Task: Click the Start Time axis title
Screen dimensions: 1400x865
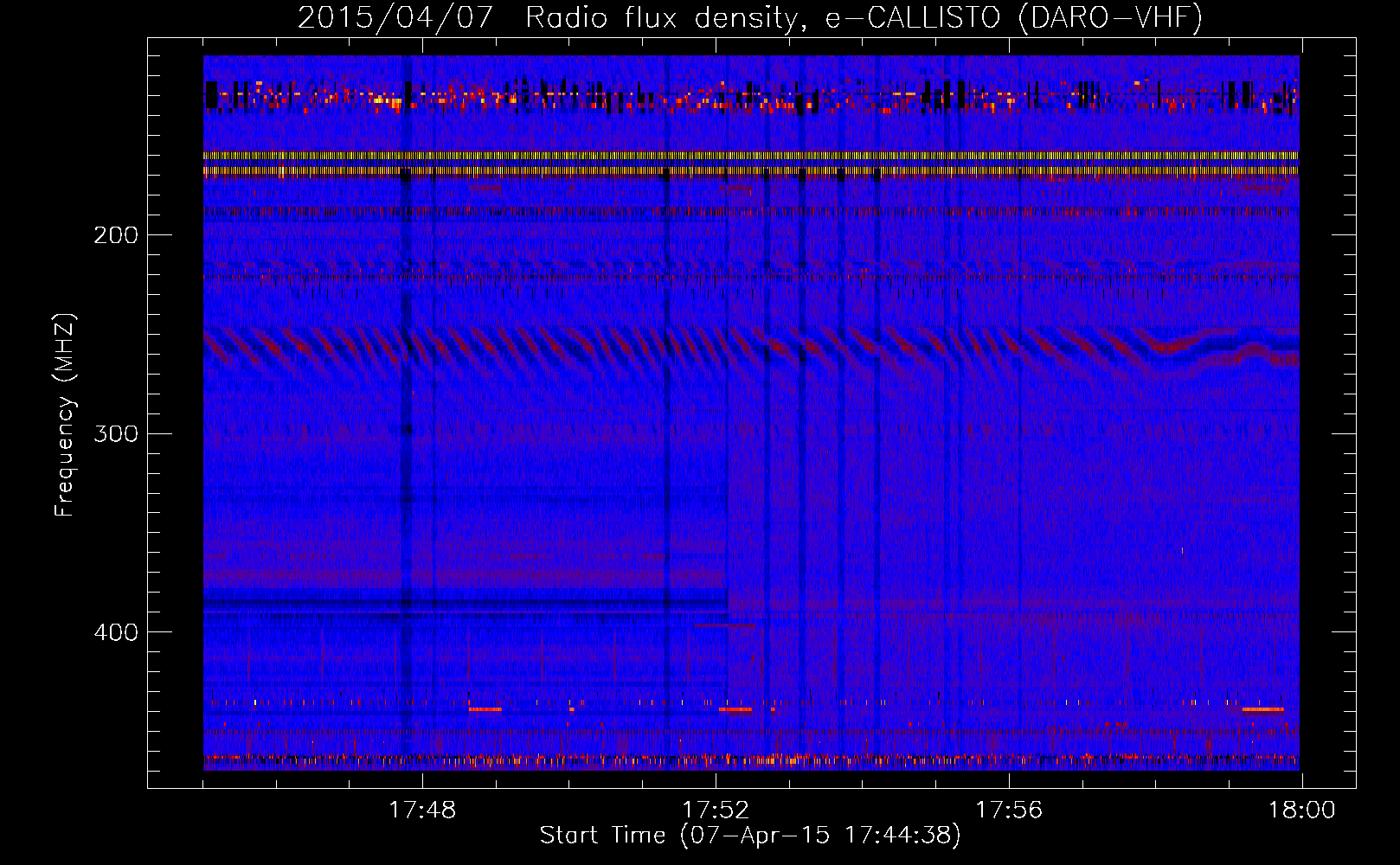Action: coord(750,836)
